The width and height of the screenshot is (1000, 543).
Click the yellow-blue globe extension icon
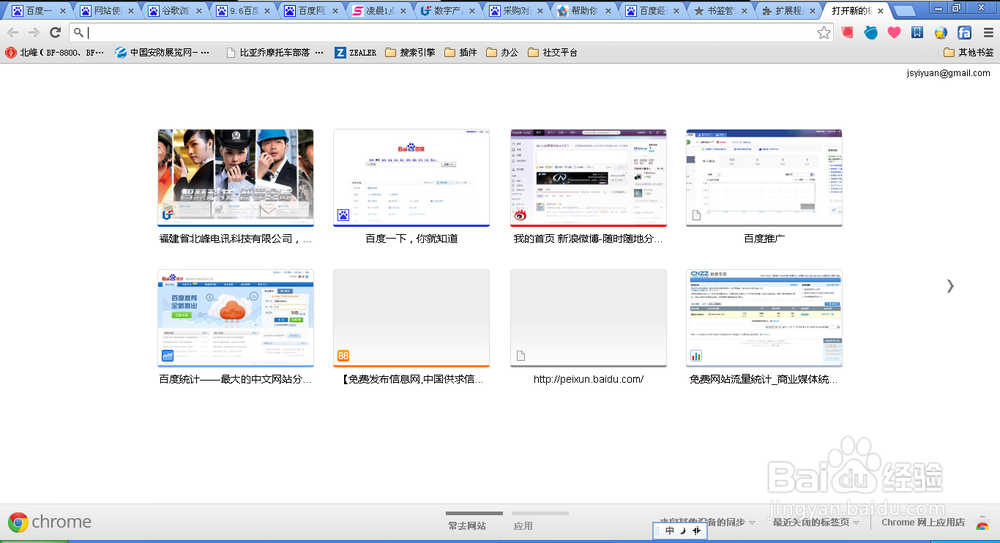click(941, 33)
